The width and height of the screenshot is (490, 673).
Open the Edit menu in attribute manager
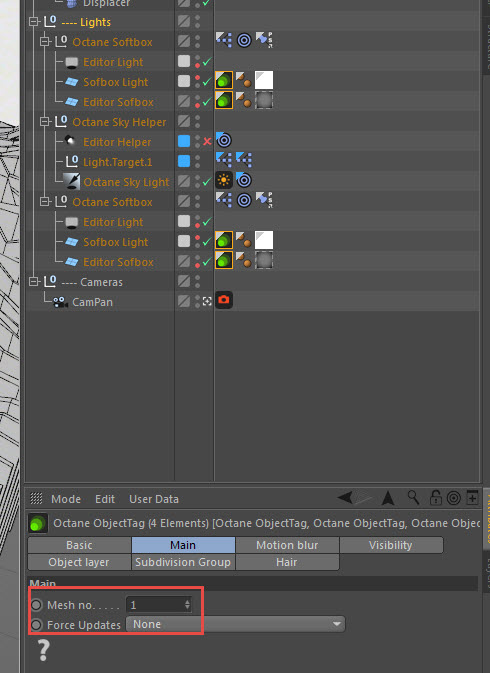pos(105,499)
